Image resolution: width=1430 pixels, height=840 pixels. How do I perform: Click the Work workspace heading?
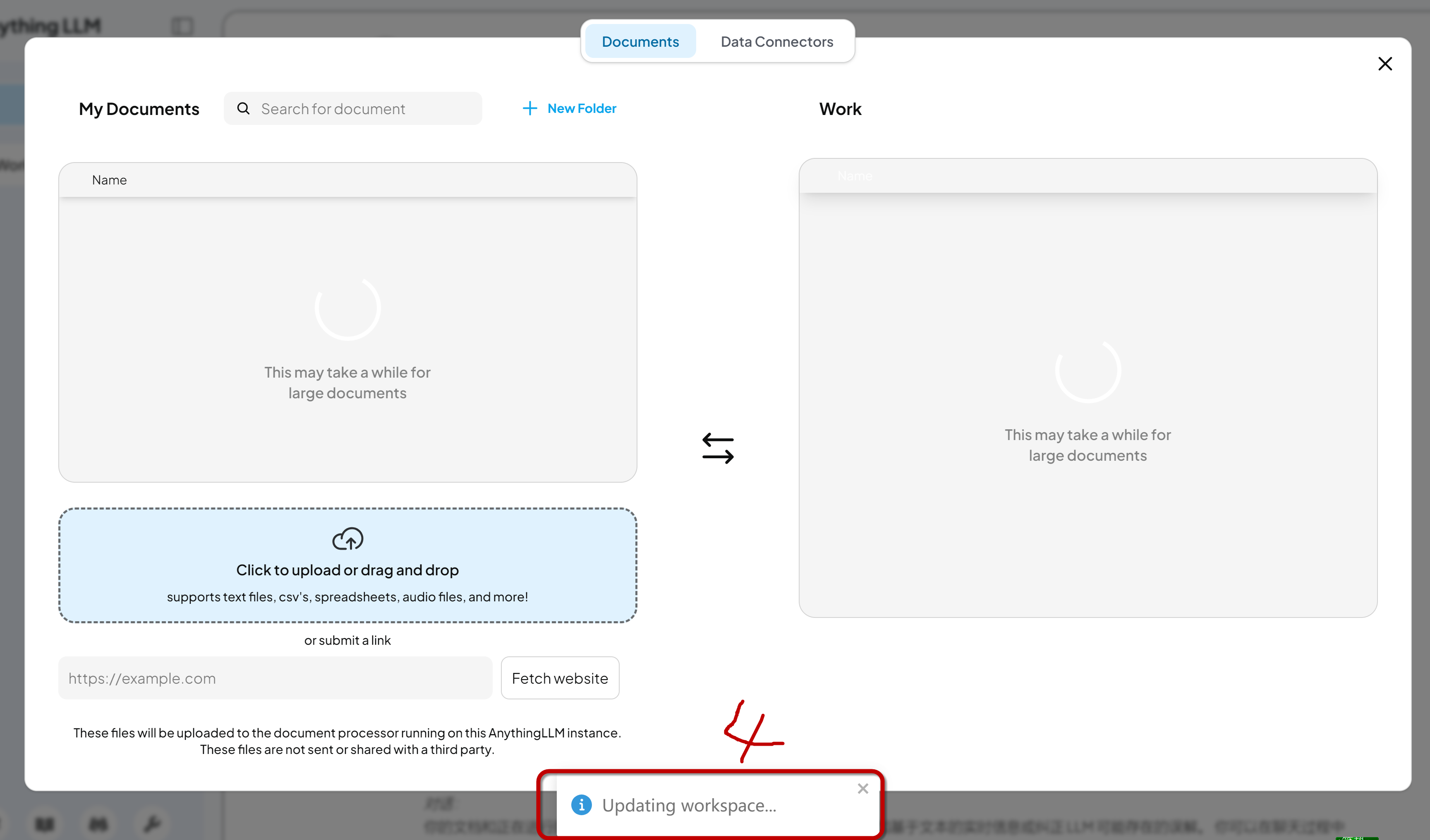click(x=840, y=109)
